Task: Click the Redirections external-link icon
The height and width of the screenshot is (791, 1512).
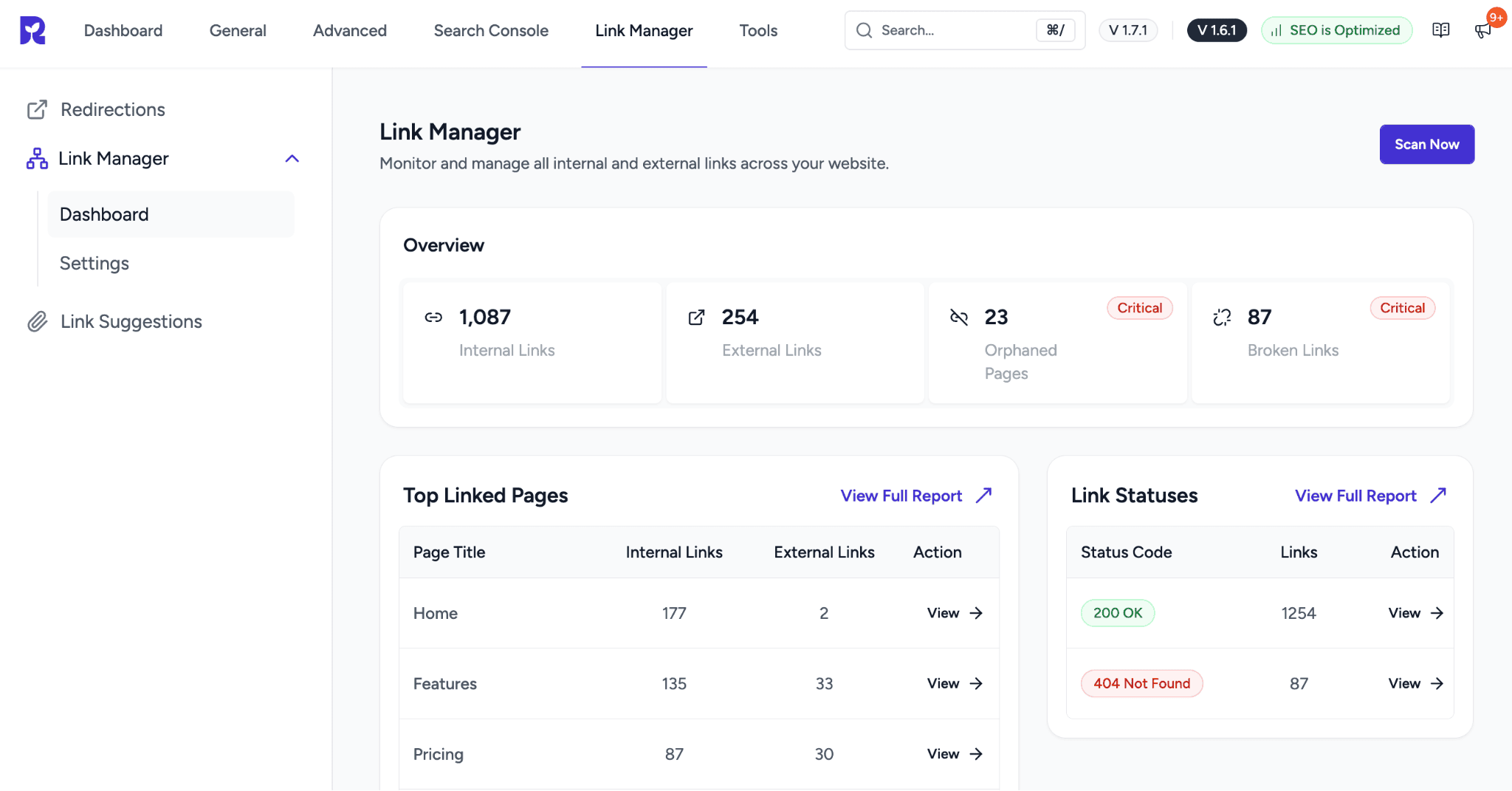Action: click(37, 109)
